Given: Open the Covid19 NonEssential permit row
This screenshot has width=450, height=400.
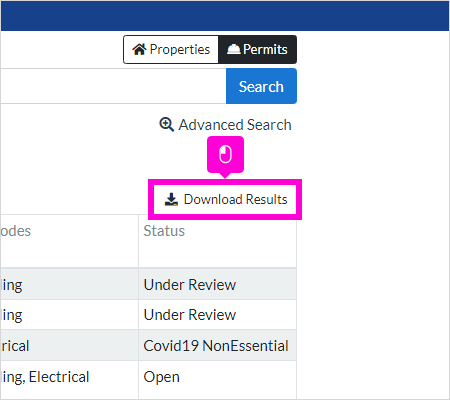Looking at the screenshot, I should tap(148, 345).
